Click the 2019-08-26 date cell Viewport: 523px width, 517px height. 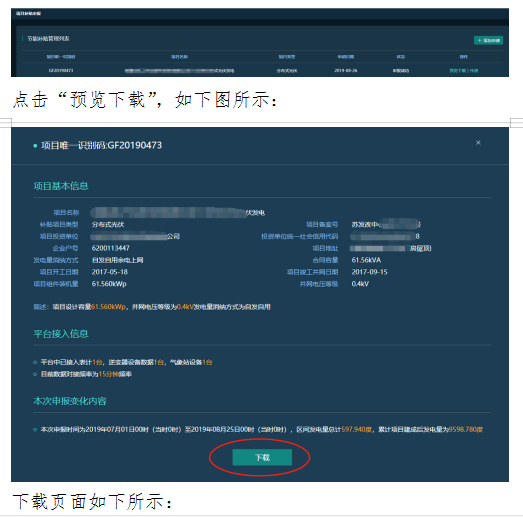(x=346, y=71)
